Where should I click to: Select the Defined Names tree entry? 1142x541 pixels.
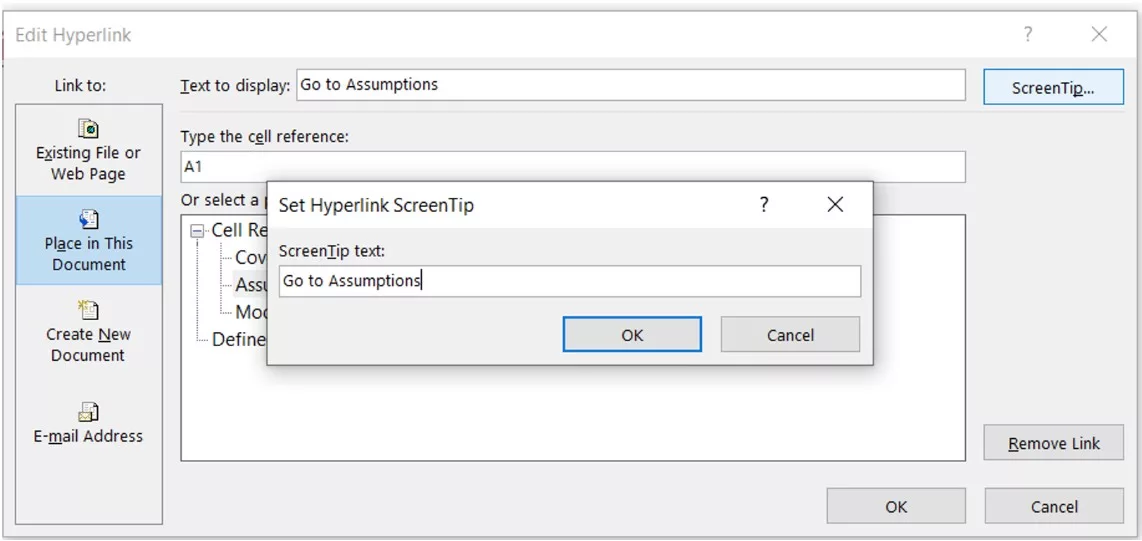[x=239, y=340]
